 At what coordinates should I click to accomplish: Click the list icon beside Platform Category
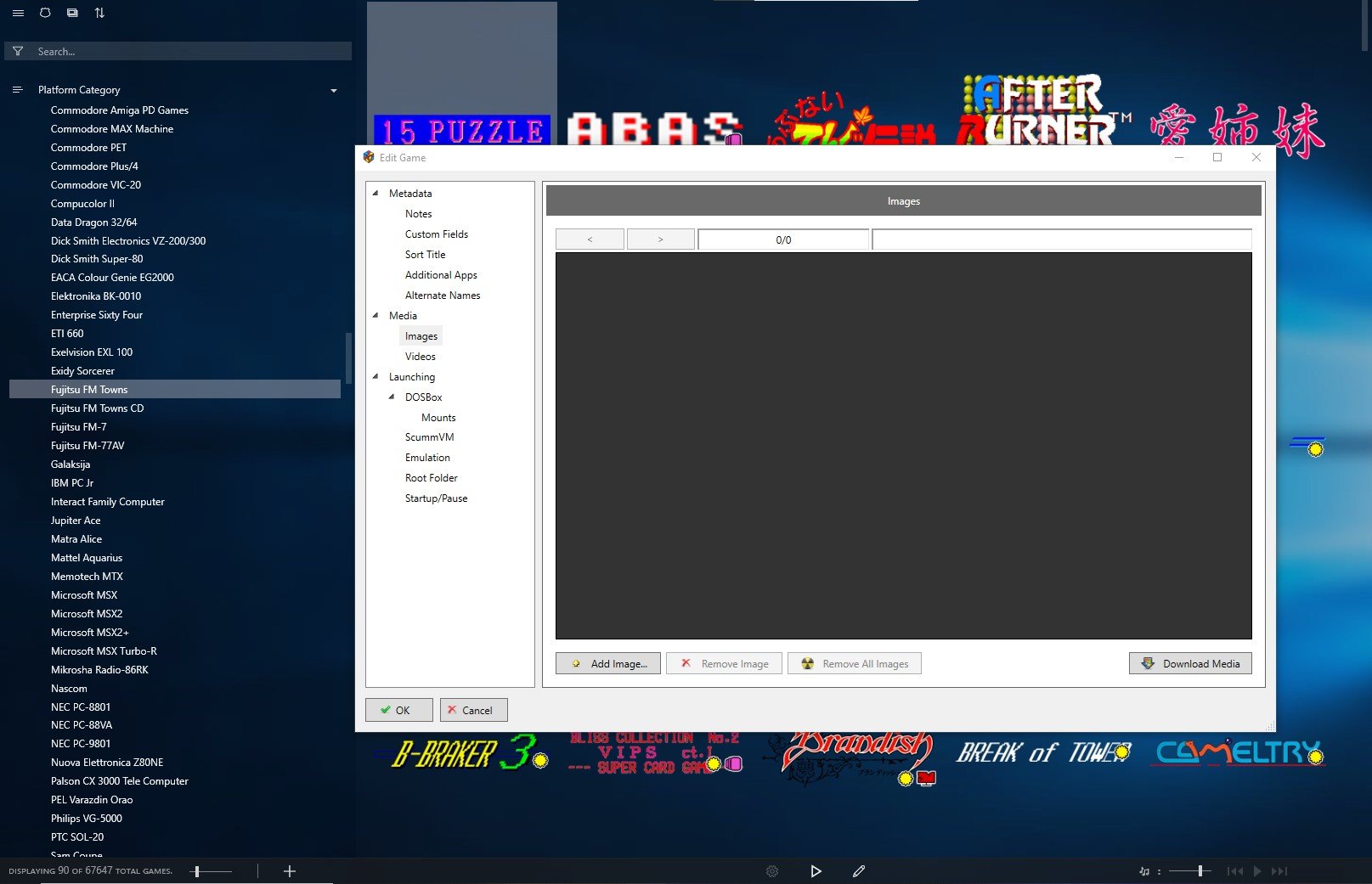tap(17, 90)
